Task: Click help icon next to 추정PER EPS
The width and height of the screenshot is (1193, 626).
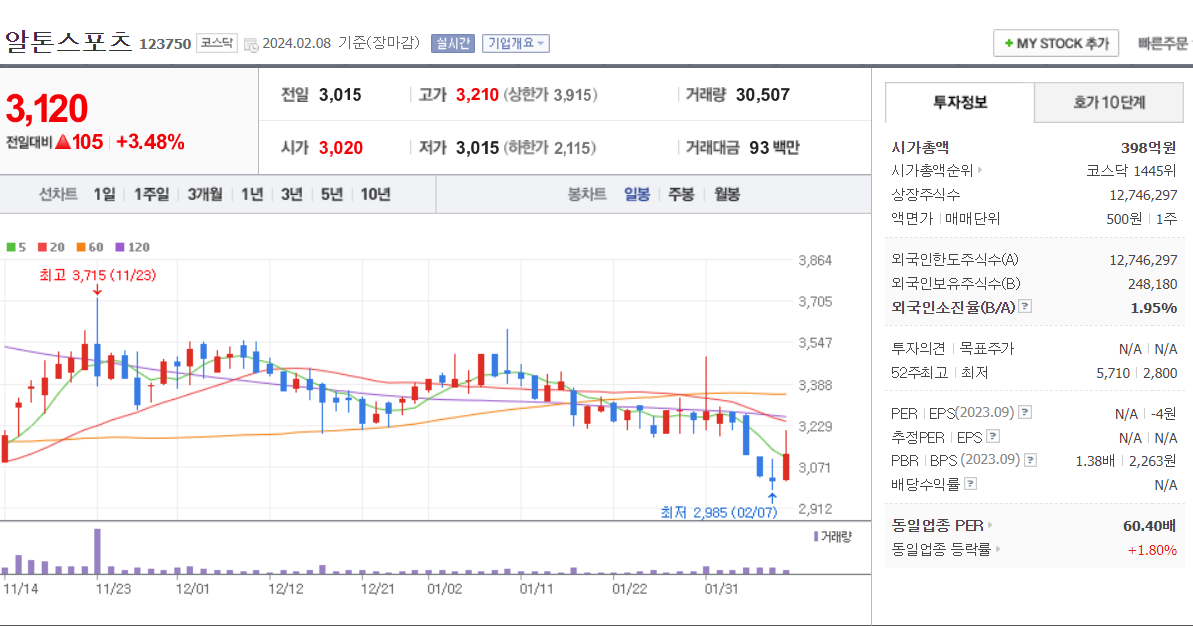Action: [993, 437]
